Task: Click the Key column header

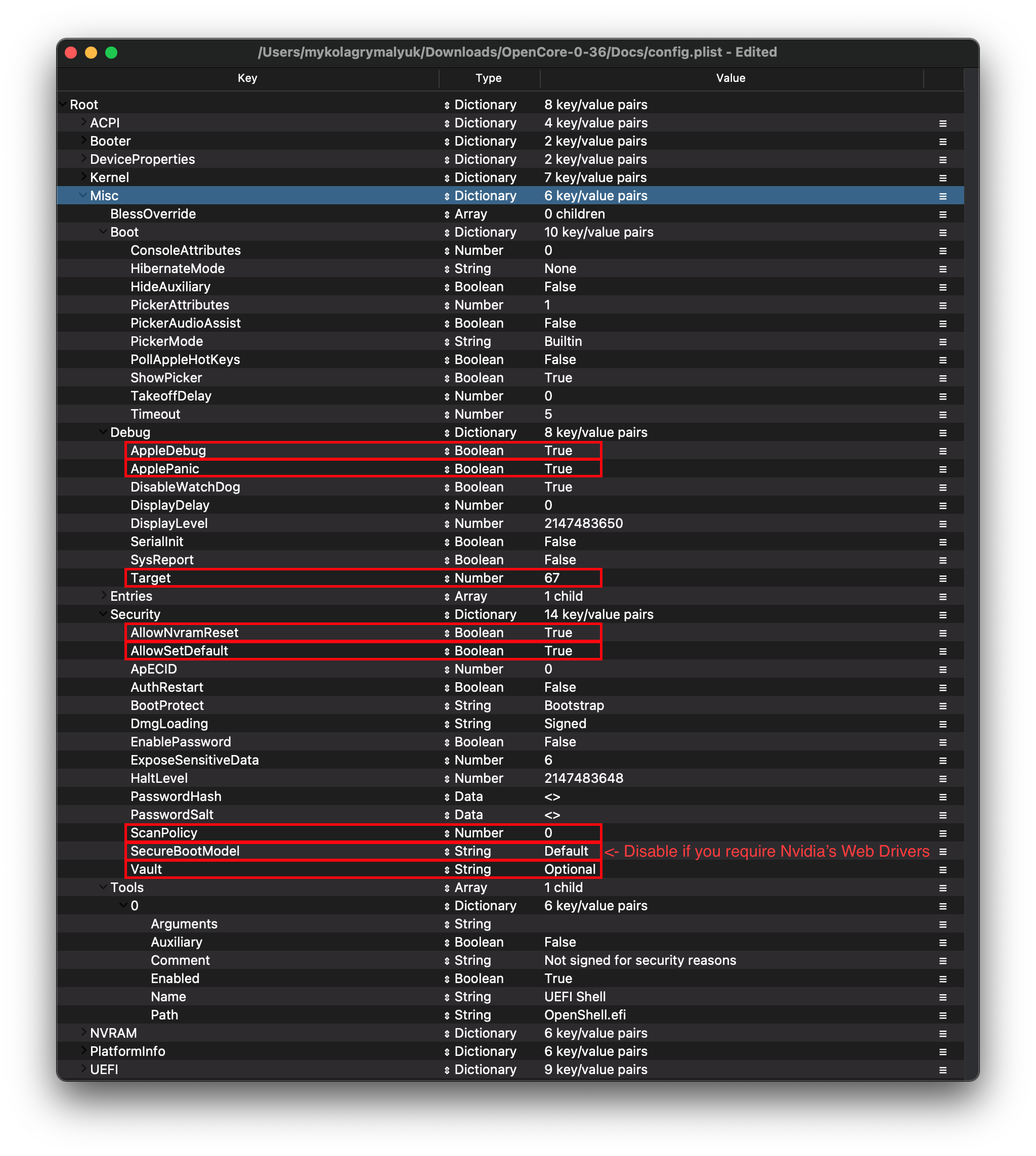Action: pos(247,78)
